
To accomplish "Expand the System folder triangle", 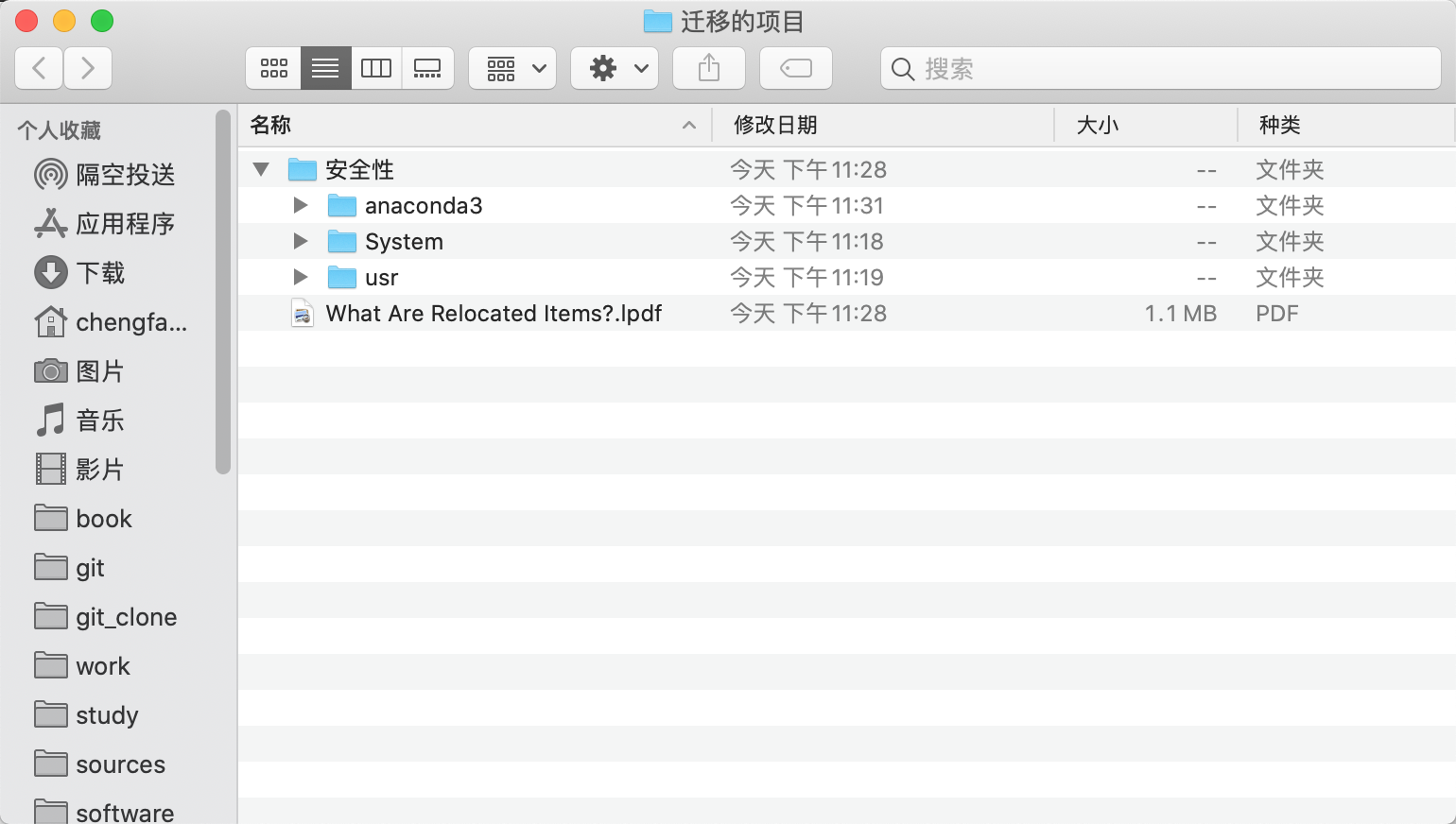I will click(x=301, y=241).
